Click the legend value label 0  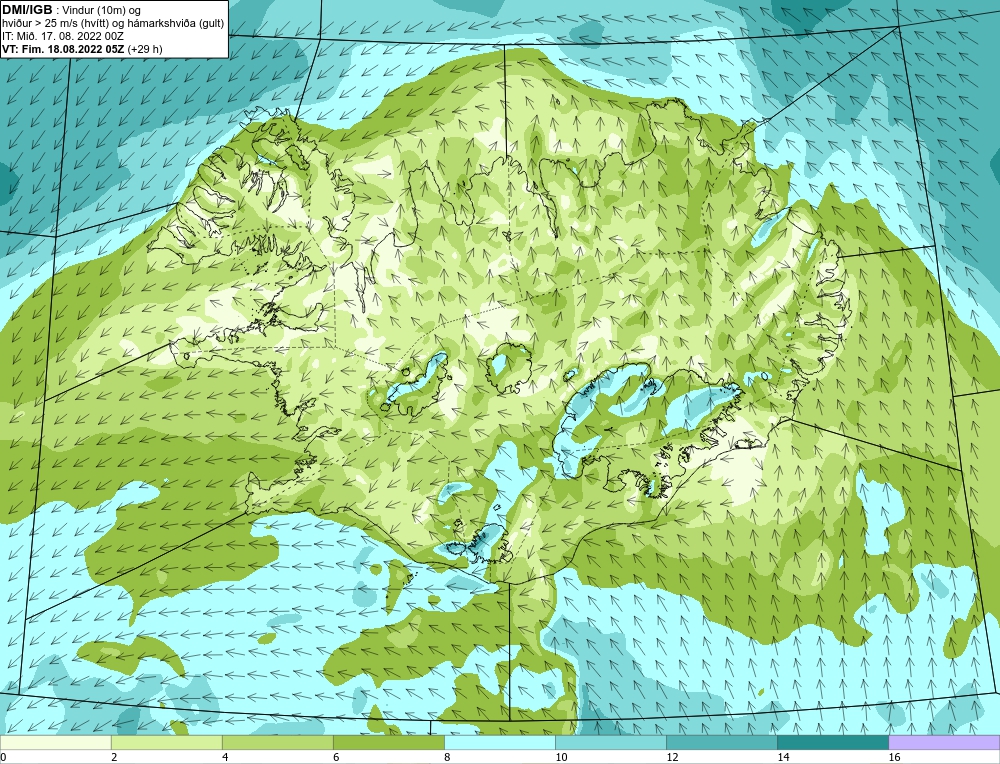coord(3,757)
